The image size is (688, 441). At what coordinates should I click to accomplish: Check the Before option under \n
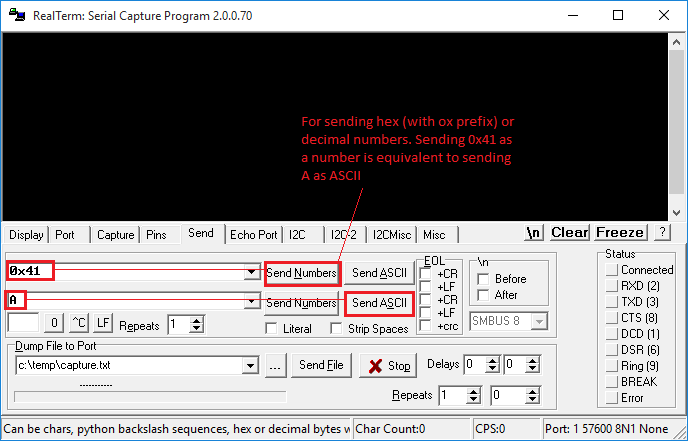click(485, 279)
